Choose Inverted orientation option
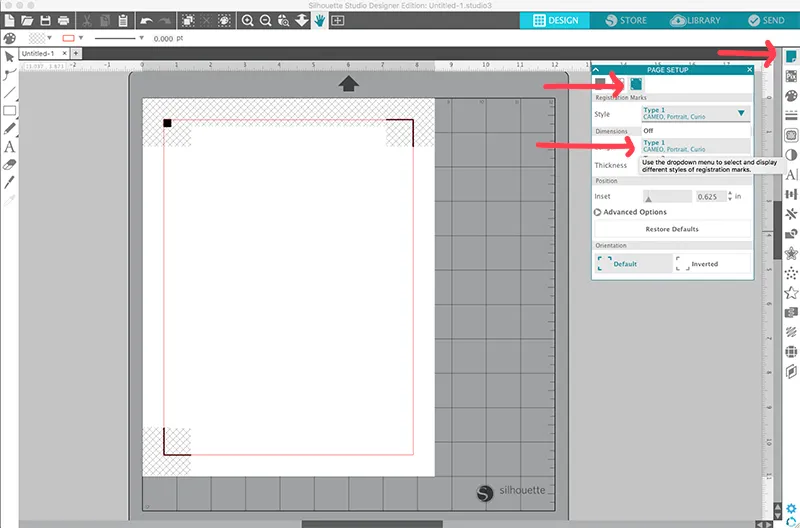 712,263
